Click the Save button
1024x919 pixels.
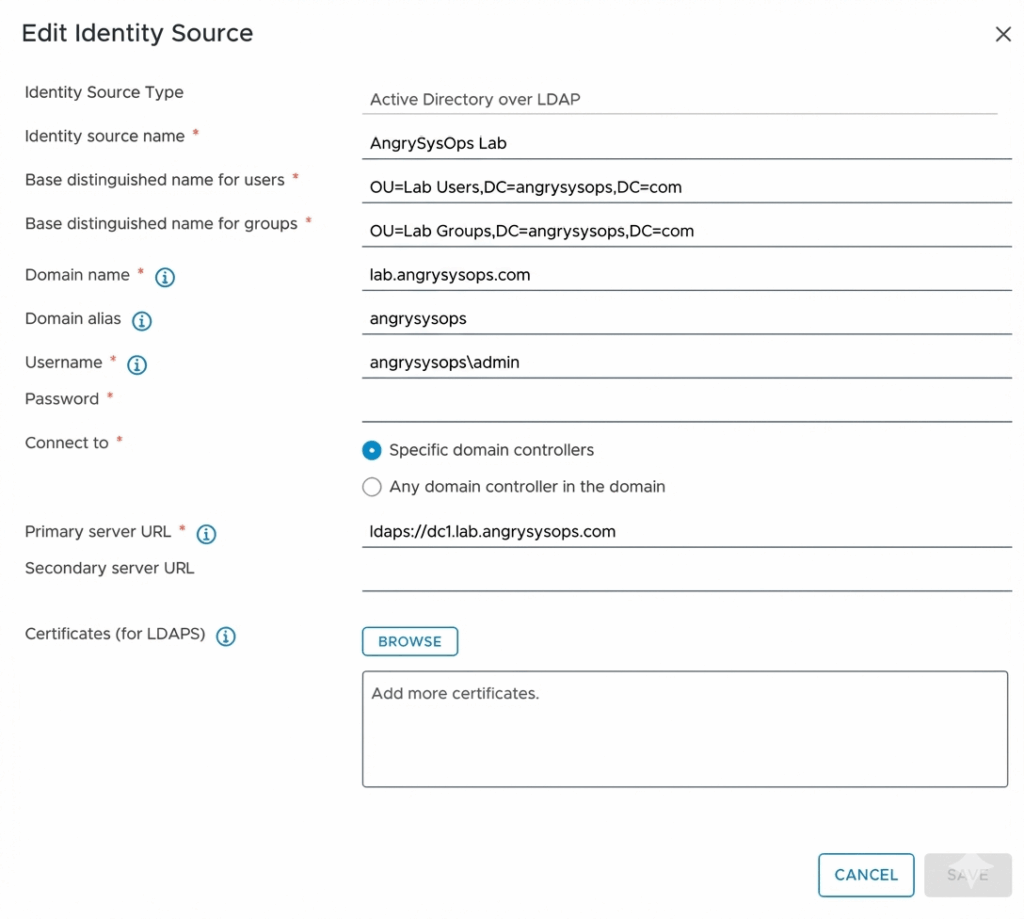(967, 875)
